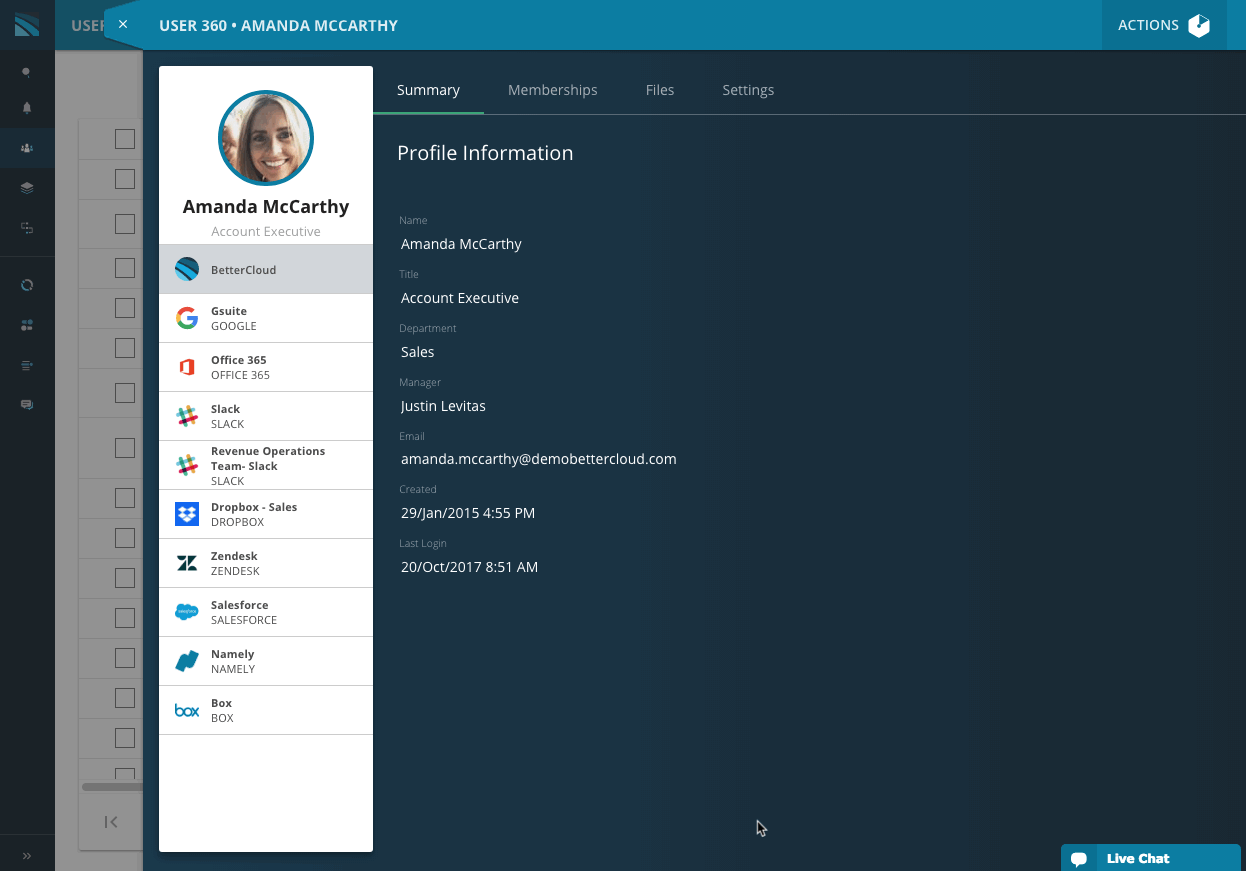
Task: Tick the second checkbox in background users table
Action: coord(125,179)
